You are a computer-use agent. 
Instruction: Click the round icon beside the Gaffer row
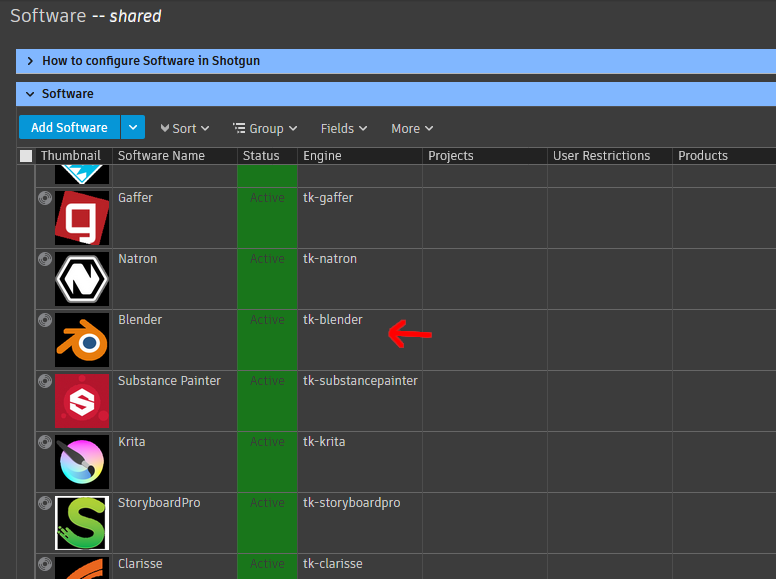45,198
